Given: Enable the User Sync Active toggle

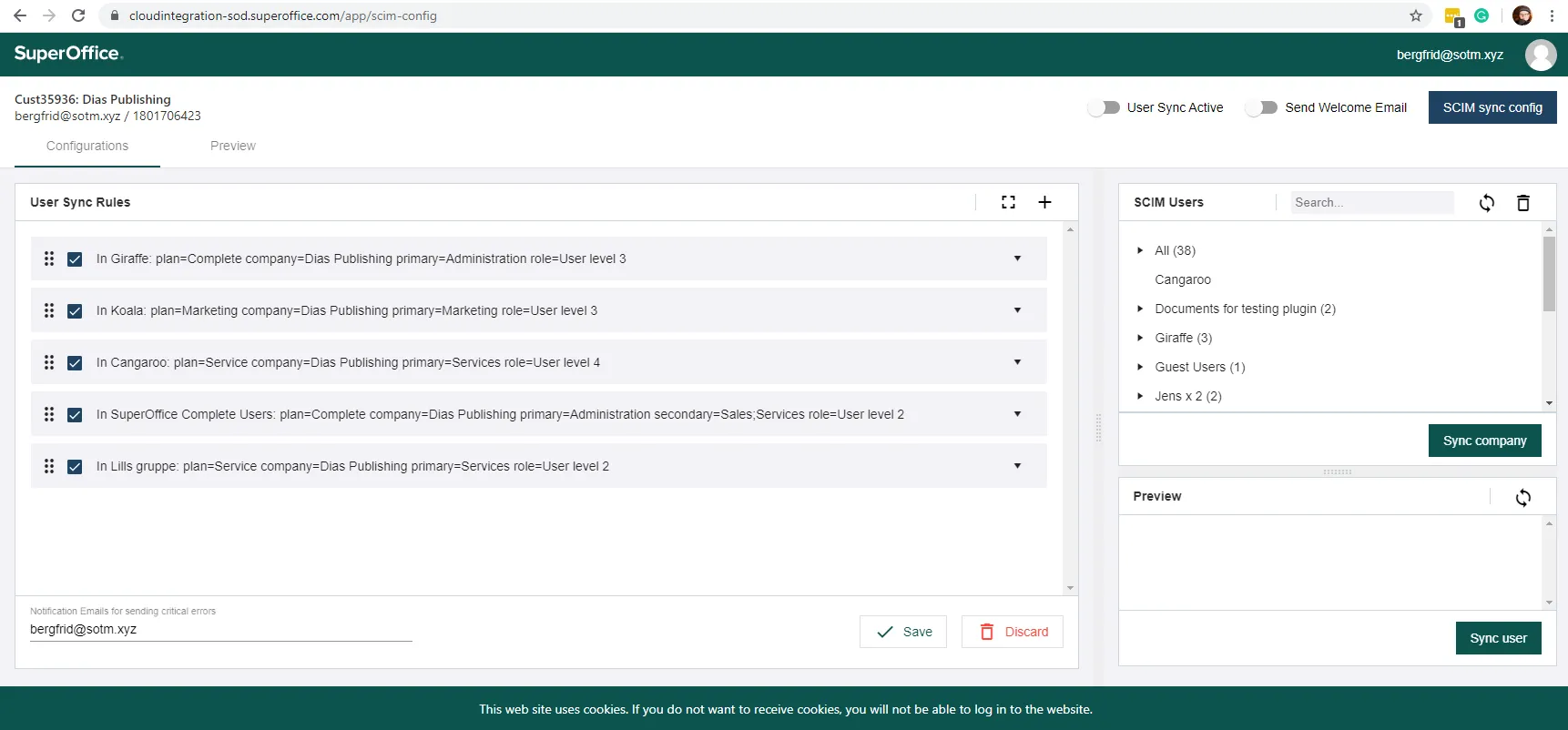Looking at the screenshot, I should point(1105,107).
